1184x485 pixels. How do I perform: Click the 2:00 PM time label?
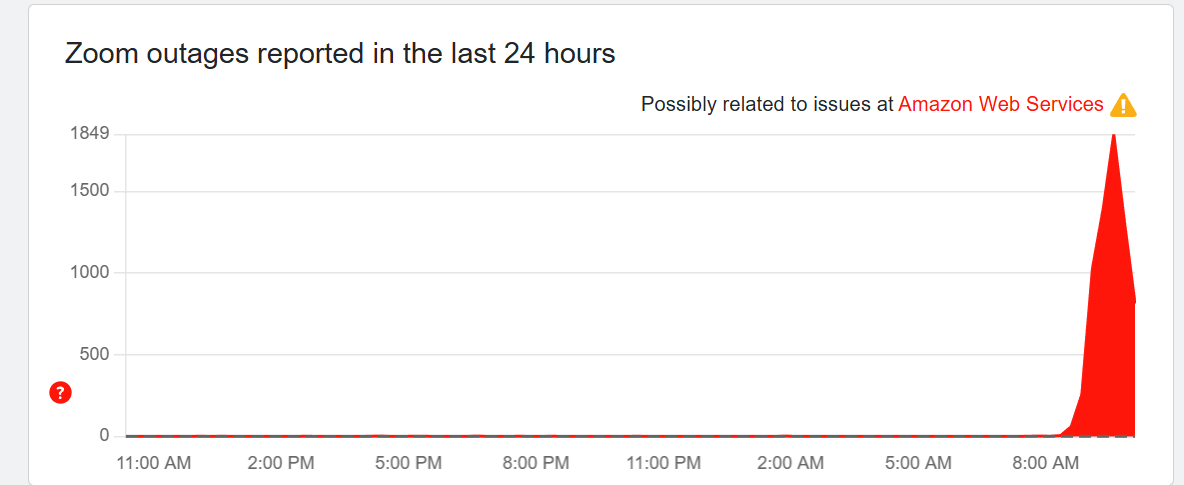point(280,463)
